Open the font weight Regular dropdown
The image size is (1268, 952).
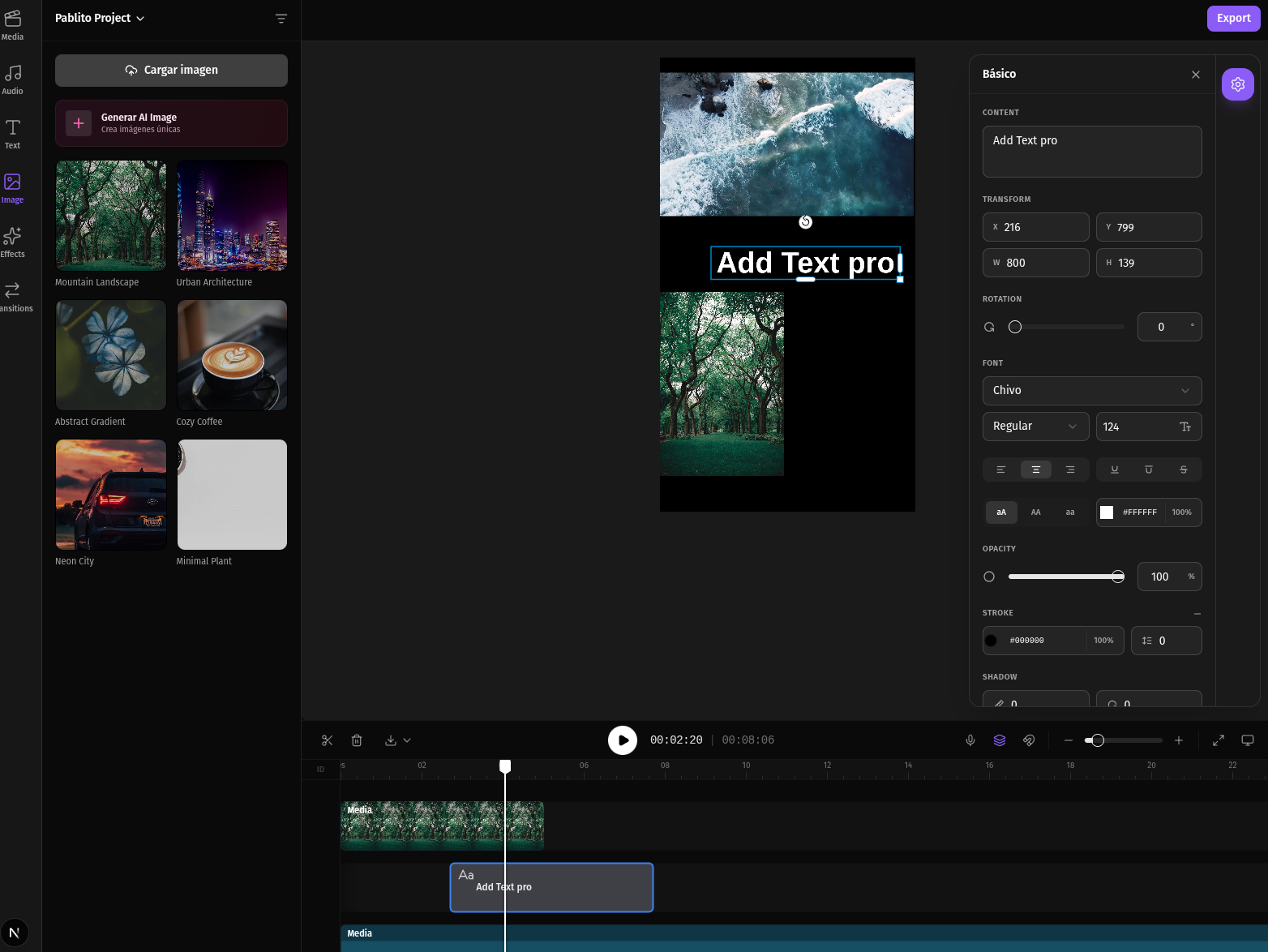pyautogui.click(x=1035, y=426)
